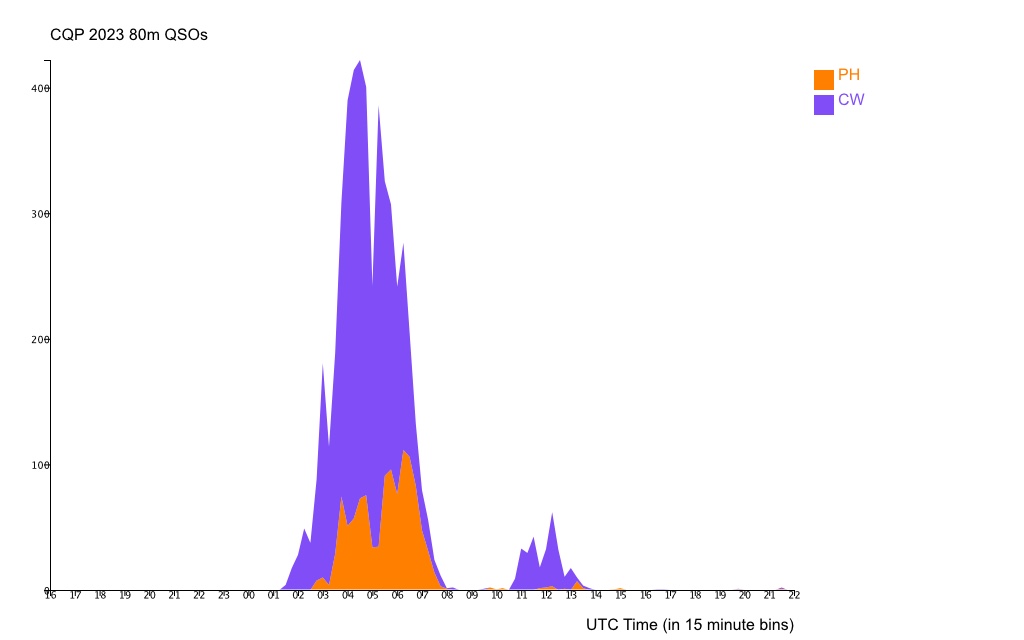Click the orange PH legend swatch

click(824, 80)
